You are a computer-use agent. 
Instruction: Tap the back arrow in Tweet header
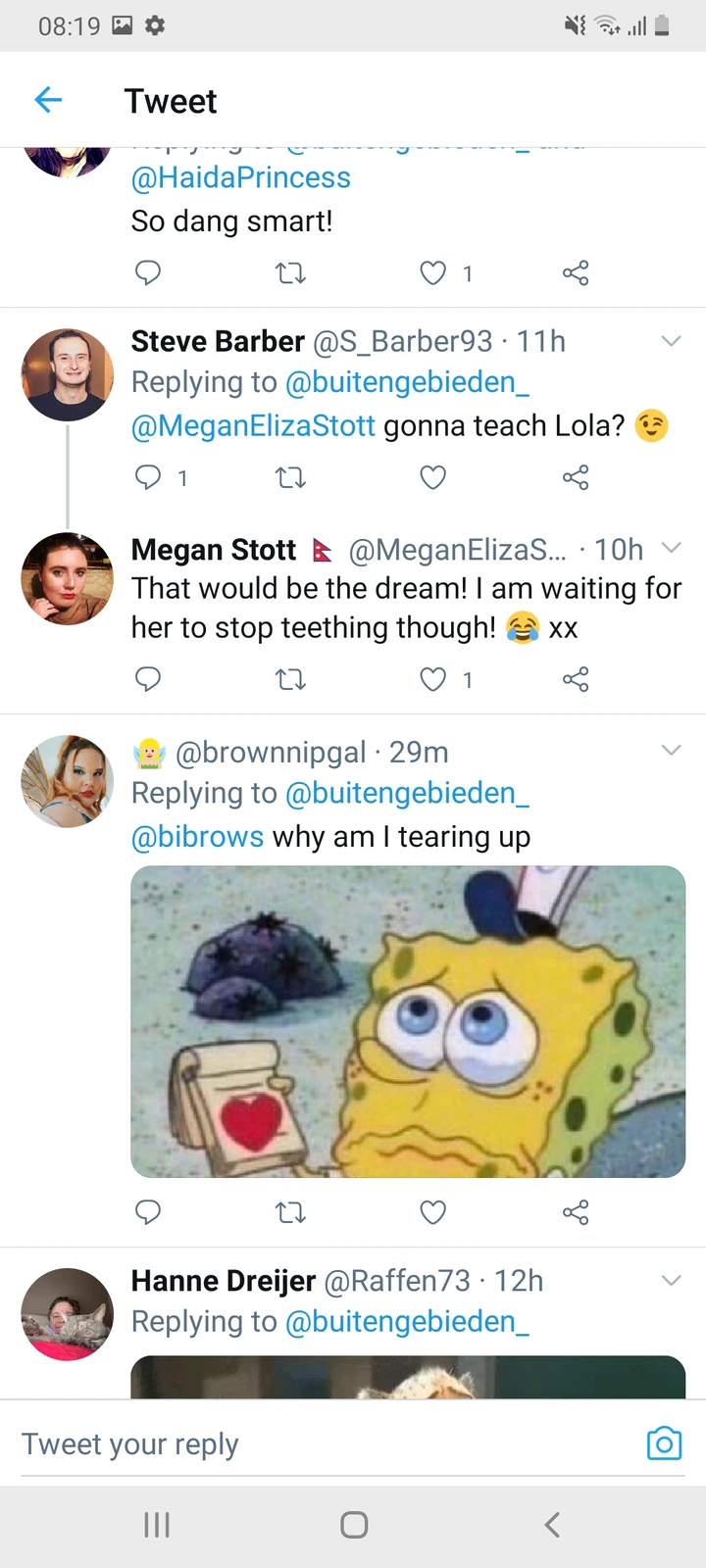pyautogui.click(x=48, y=100)
